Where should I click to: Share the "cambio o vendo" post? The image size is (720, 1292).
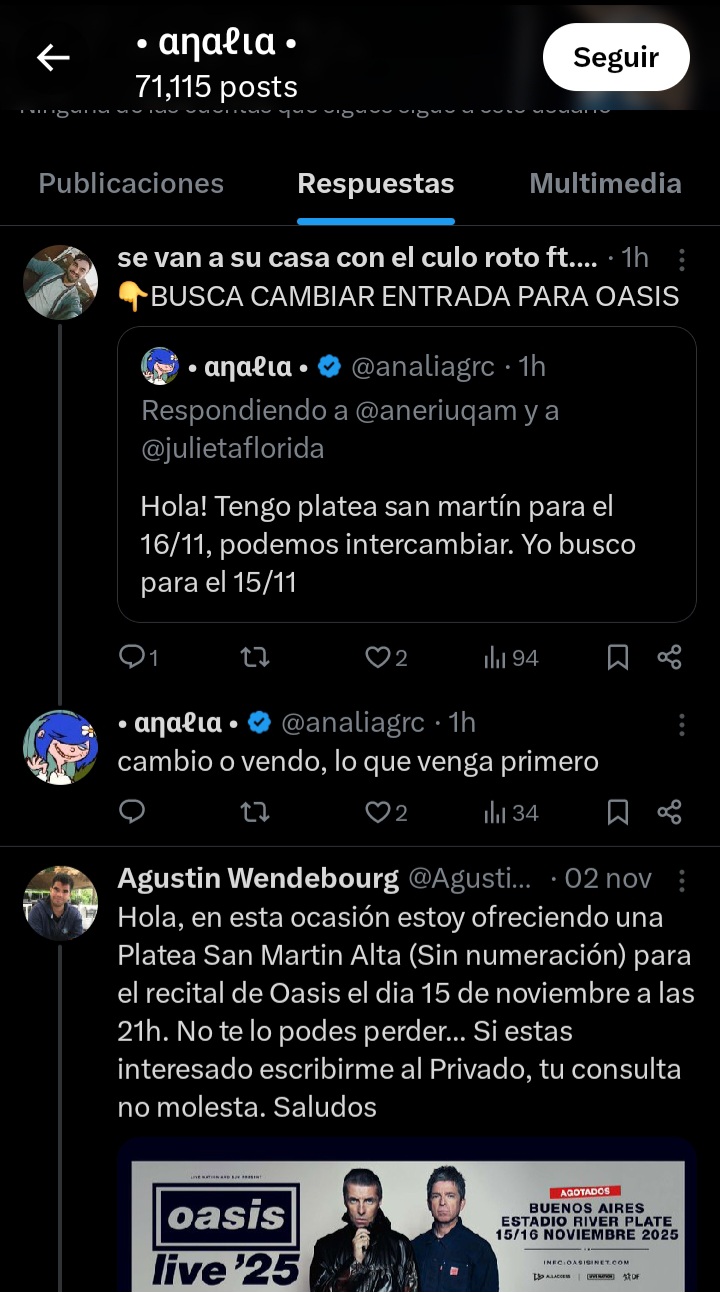[x=669, y=812]
